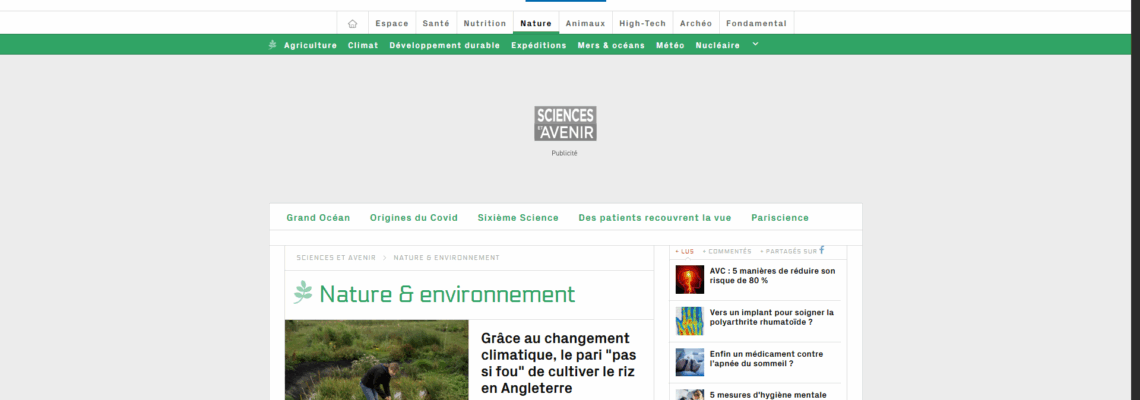This screenshot has width=1140, height=400.
Task: Open the sleep apnea article thumbnail
Action: [x=689, y=362]
